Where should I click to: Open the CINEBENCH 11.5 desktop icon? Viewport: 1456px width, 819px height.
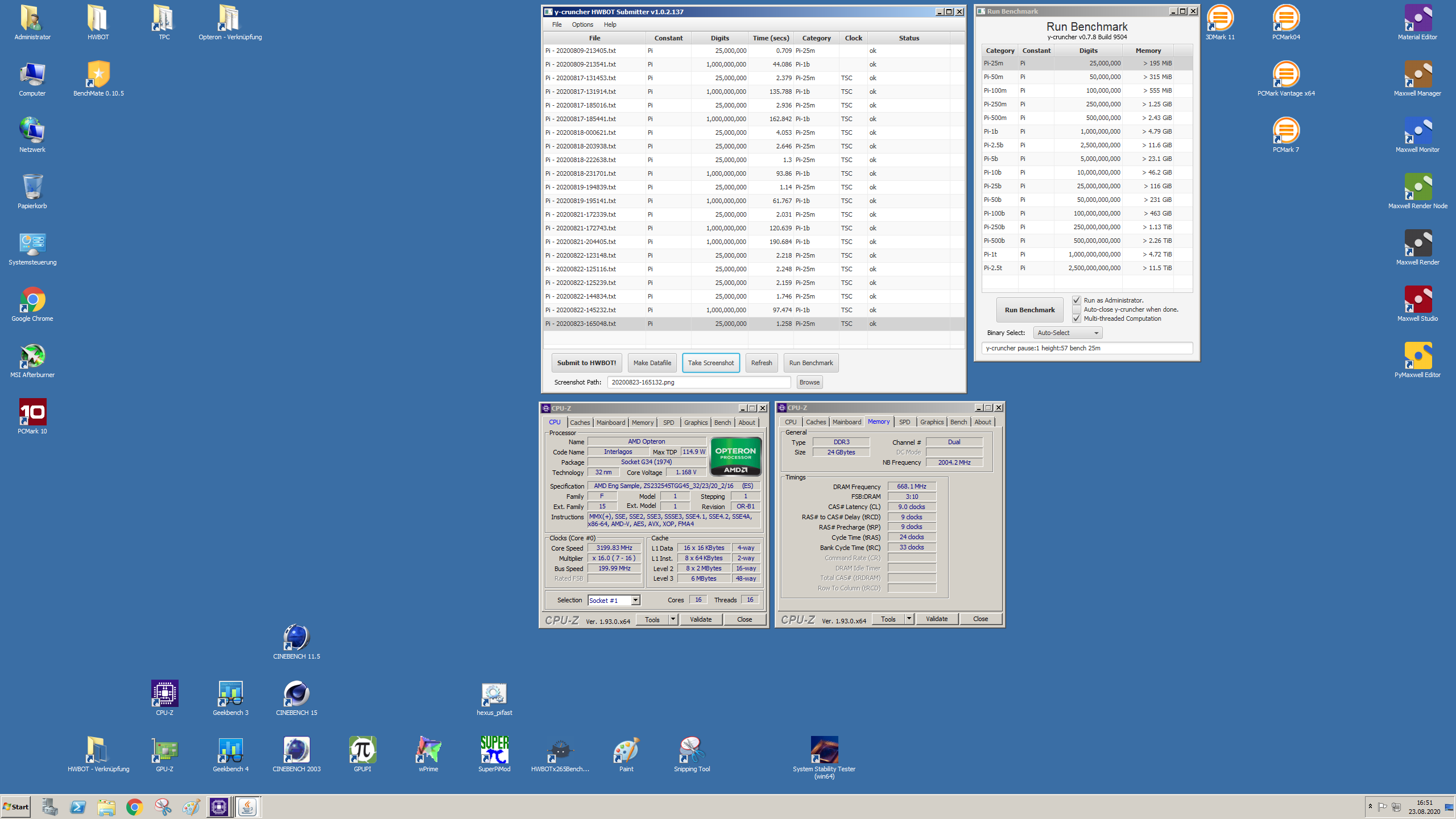point(296,642)
